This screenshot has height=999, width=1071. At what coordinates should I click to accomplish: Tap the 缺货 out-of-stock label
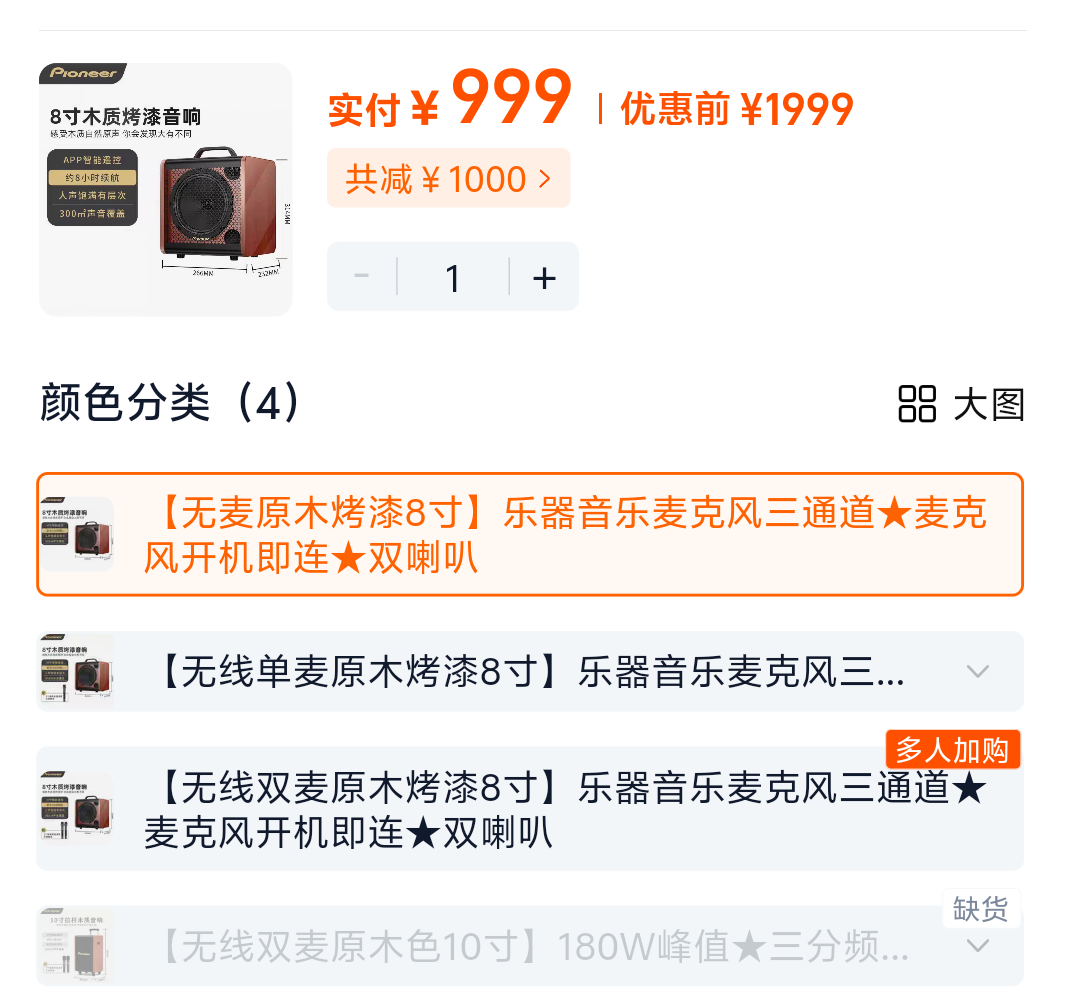pyautogui.click(x=981, y=909)
